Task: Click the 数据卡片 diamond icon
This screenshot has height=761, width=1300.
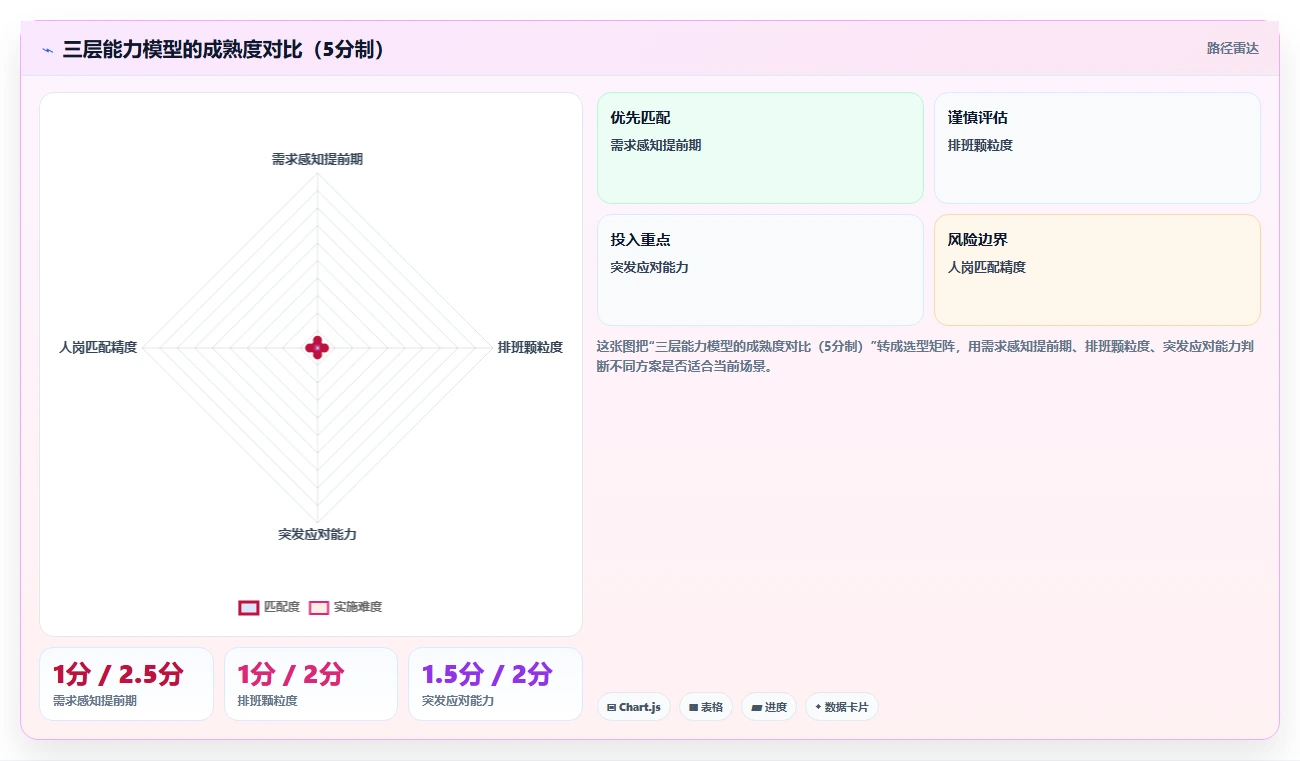Action: [x=818, y=707]
